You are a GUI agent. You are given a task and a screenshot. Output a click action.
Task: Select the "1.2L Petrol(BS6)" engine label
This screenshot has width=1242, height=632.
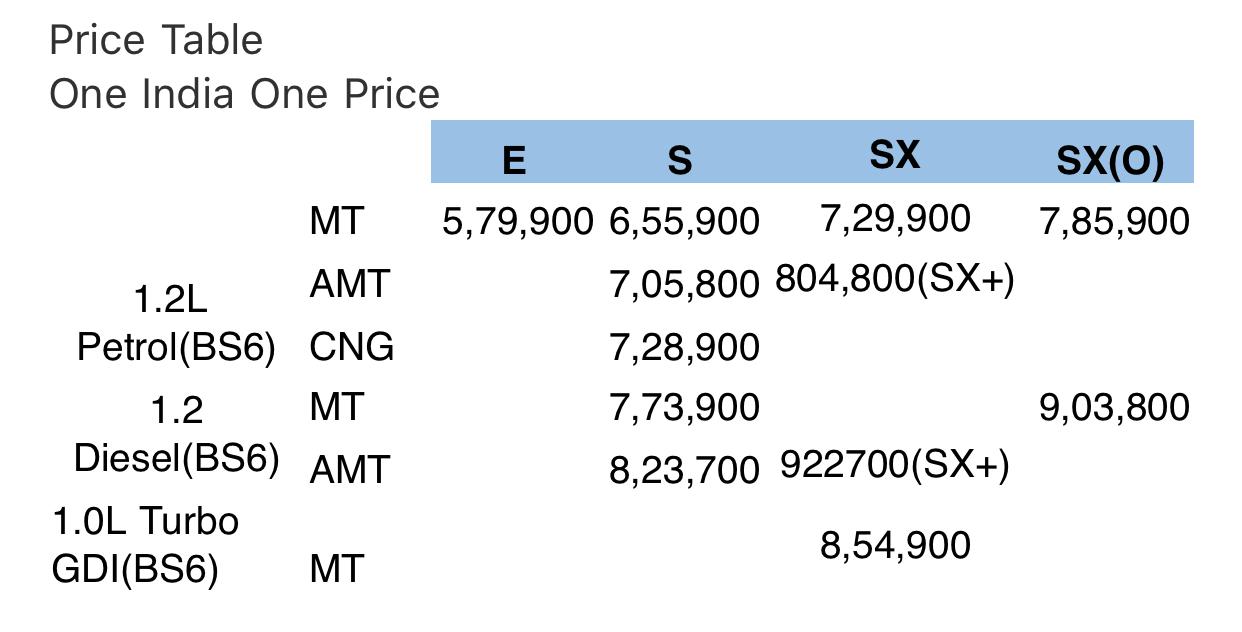[x=176, y=324]
